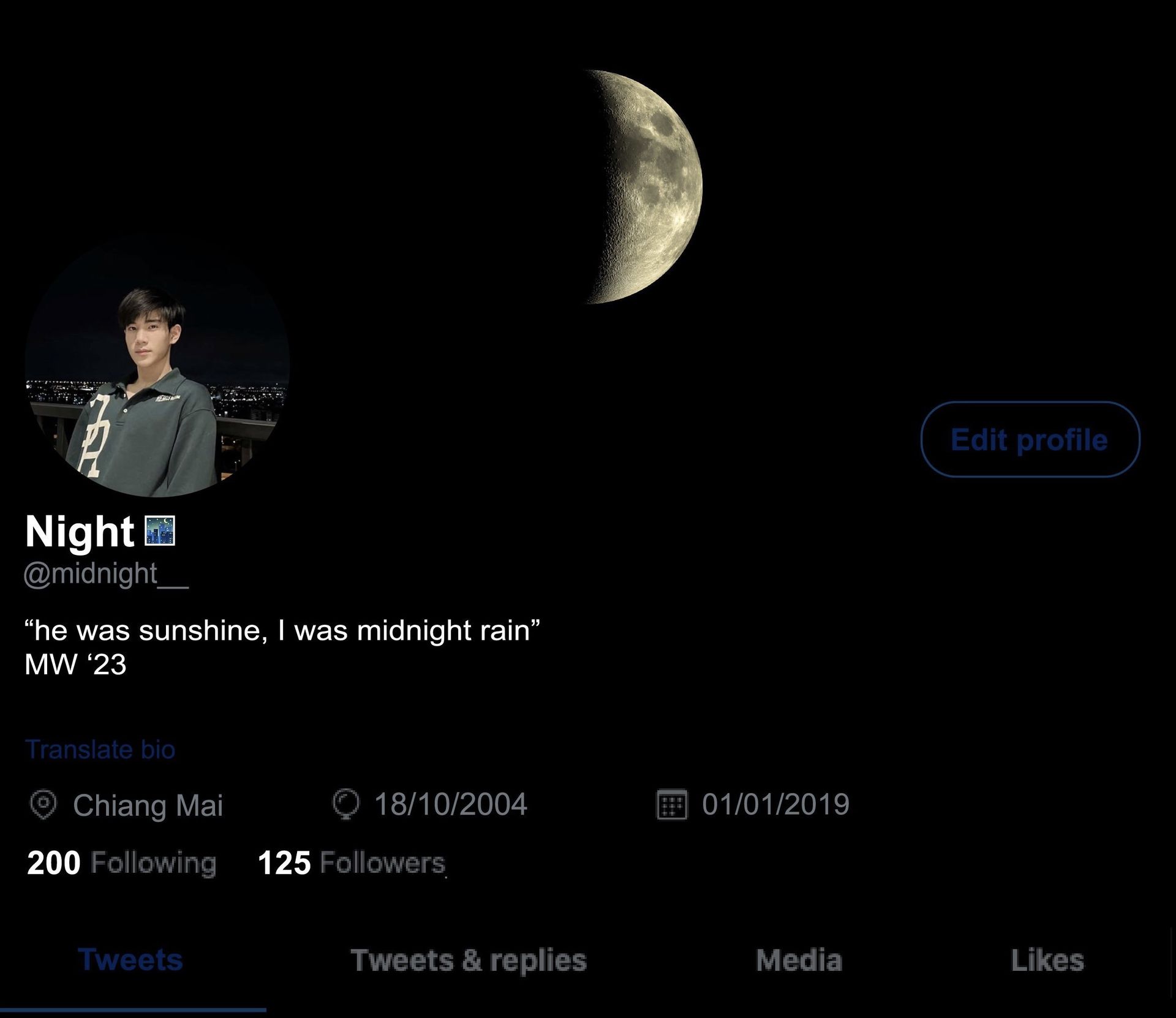This screenshot has height=1018, width=1176.
Task: Click the birthday balloon icon
Action: pyautogui.click(x=346, y=805)
